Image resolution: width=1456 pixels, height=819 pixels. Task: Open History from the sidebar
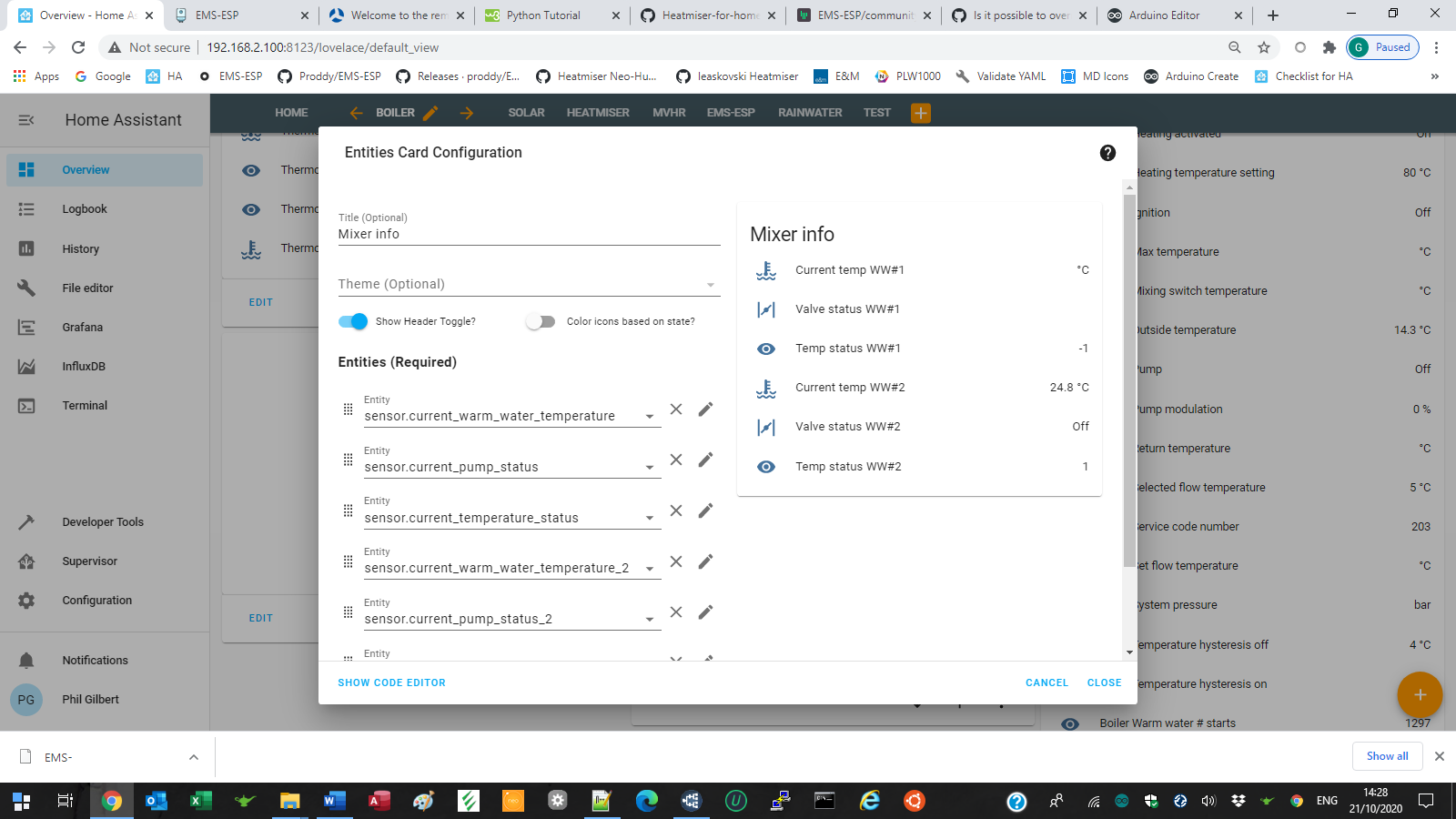click(x=105, y=248)
